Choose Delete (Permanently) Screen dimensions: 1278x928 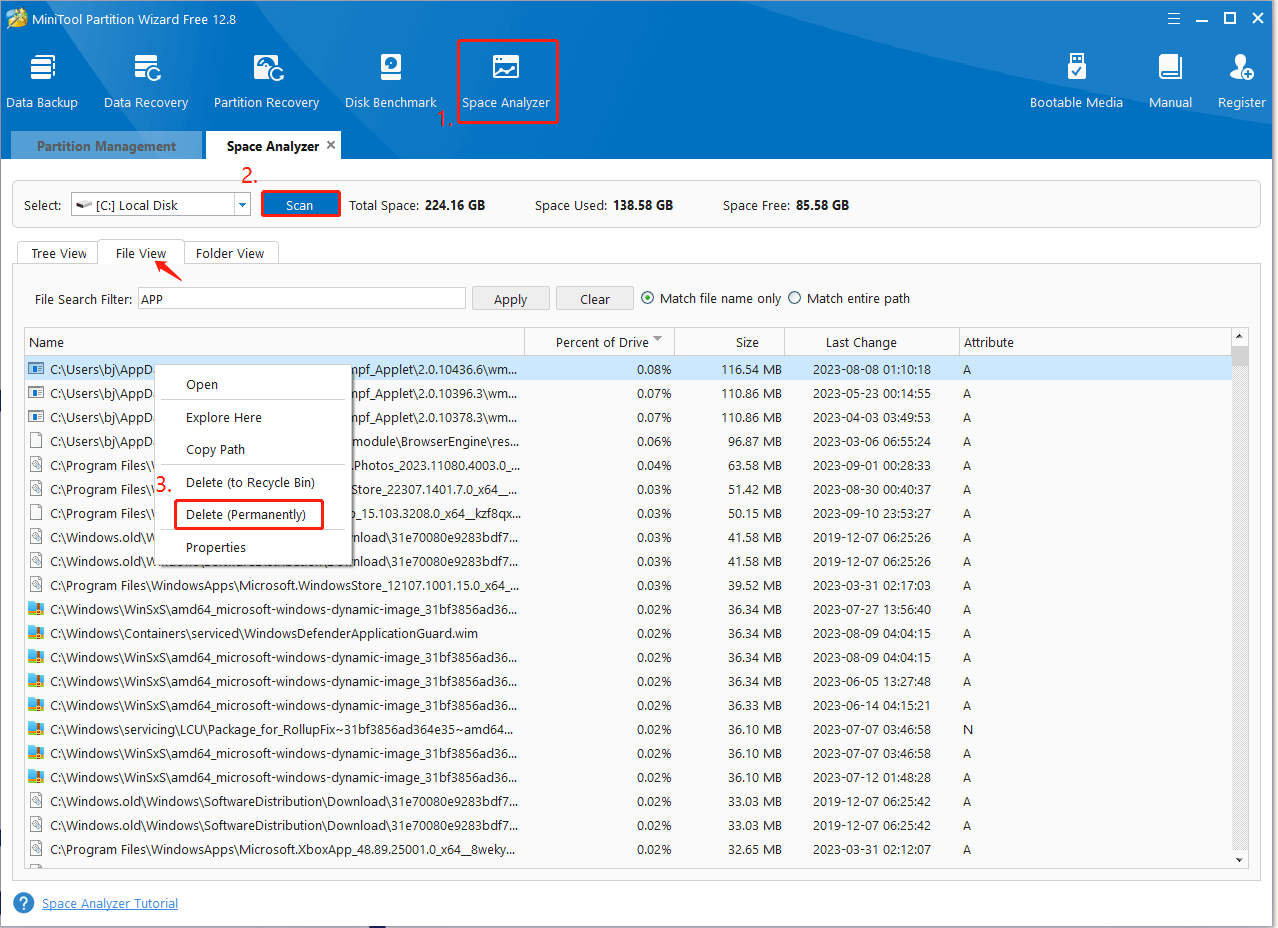(x=249, y=514)
